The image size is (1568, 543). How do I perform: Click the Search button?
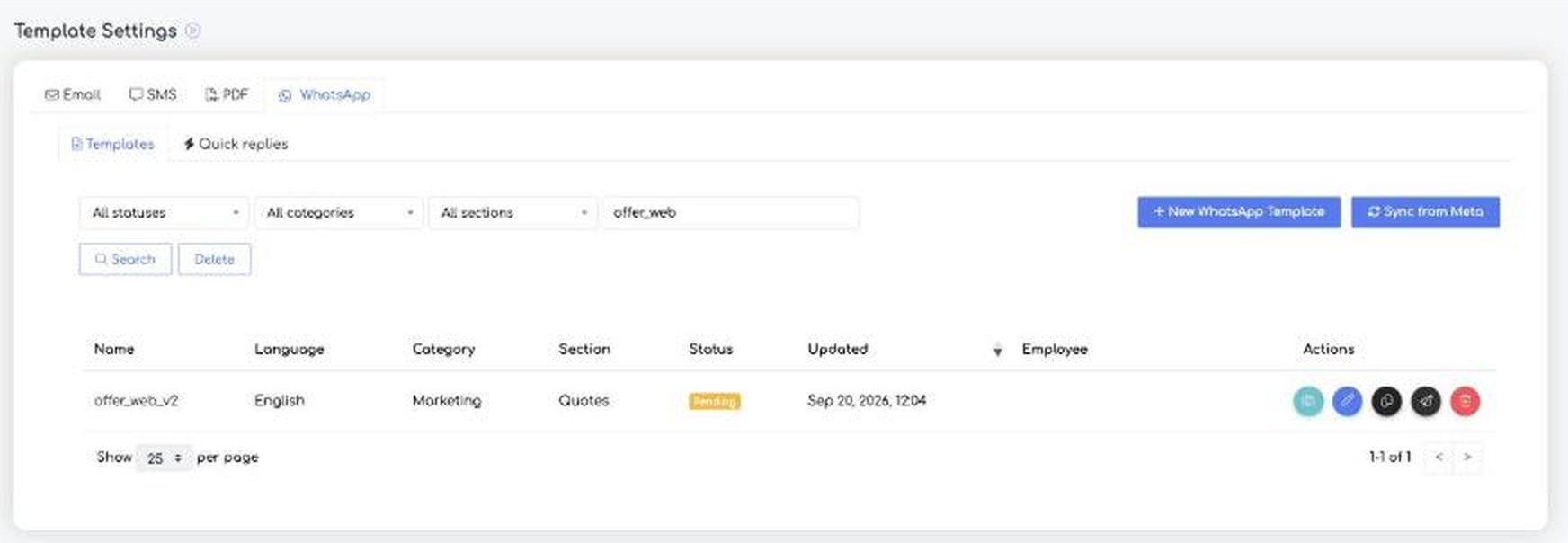pyautogui.click(x=125, y=259)
